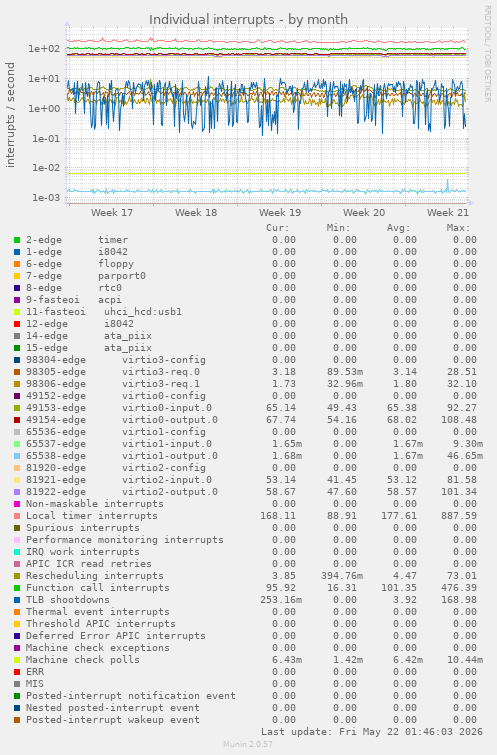
Task: Click the red swatch beside ERR
Action: pos(17,672)
